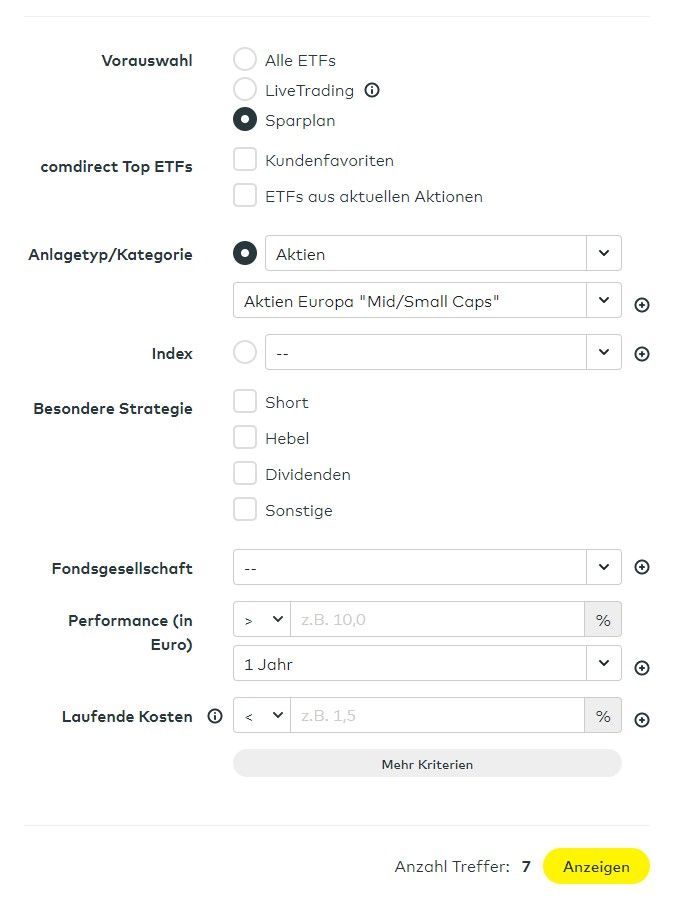Viewport: 677px width, 898px height.
Task: Check ETFs aus aktuellen Aktionen
Action: pyautogui.click(x=245, y=196)
